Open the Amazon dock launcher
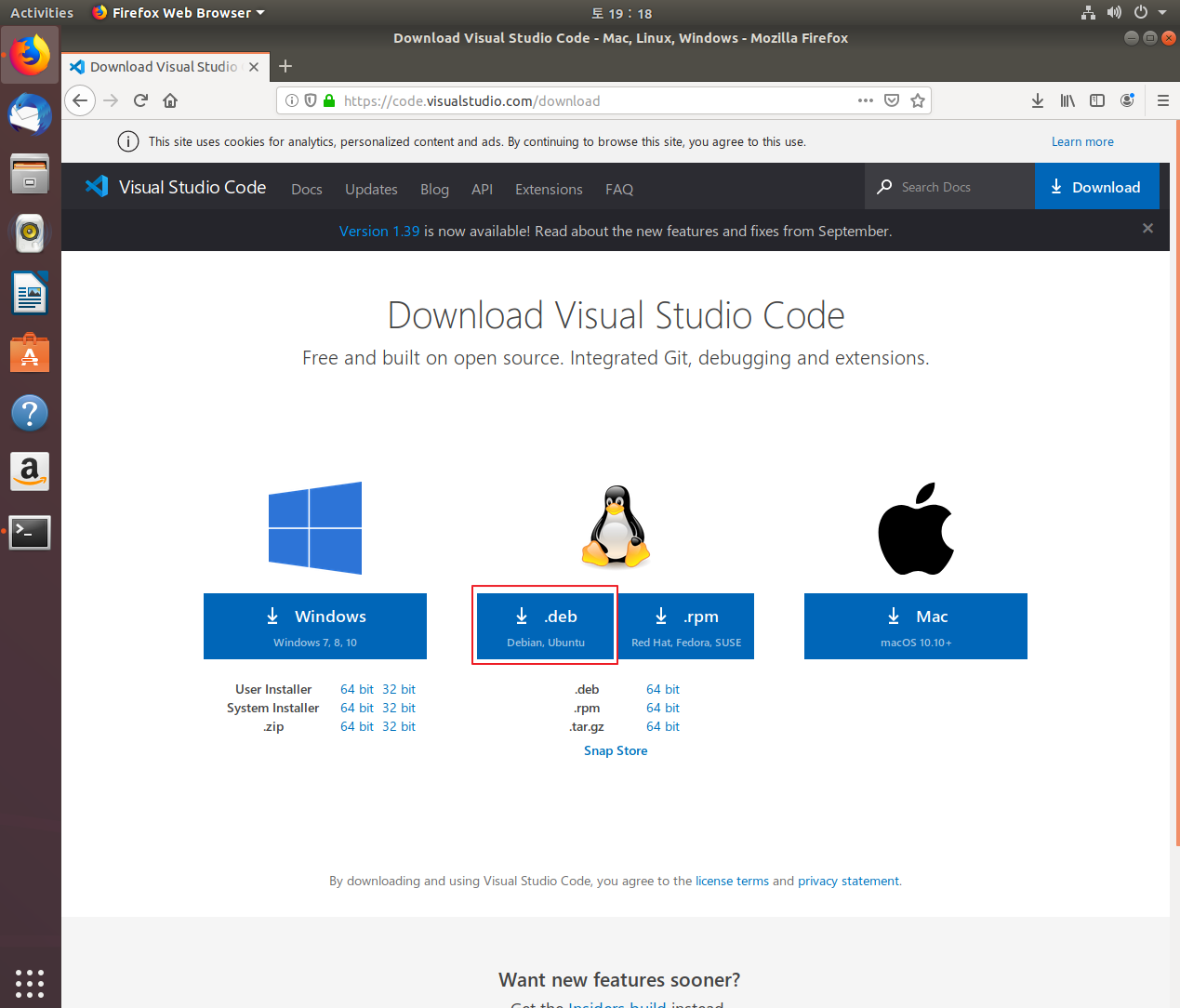1180x1008 pixels. (30, 472)
